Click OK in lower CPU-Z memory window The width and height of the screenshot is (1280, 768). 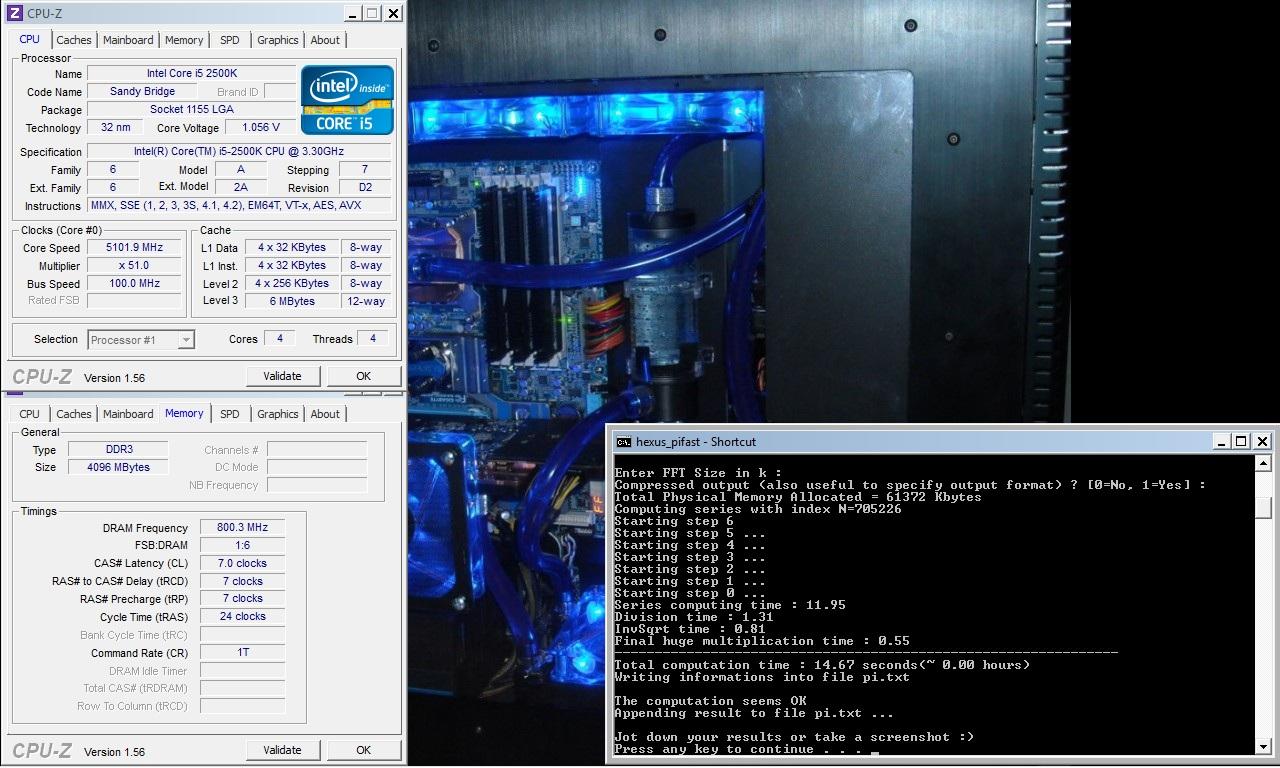363,750
